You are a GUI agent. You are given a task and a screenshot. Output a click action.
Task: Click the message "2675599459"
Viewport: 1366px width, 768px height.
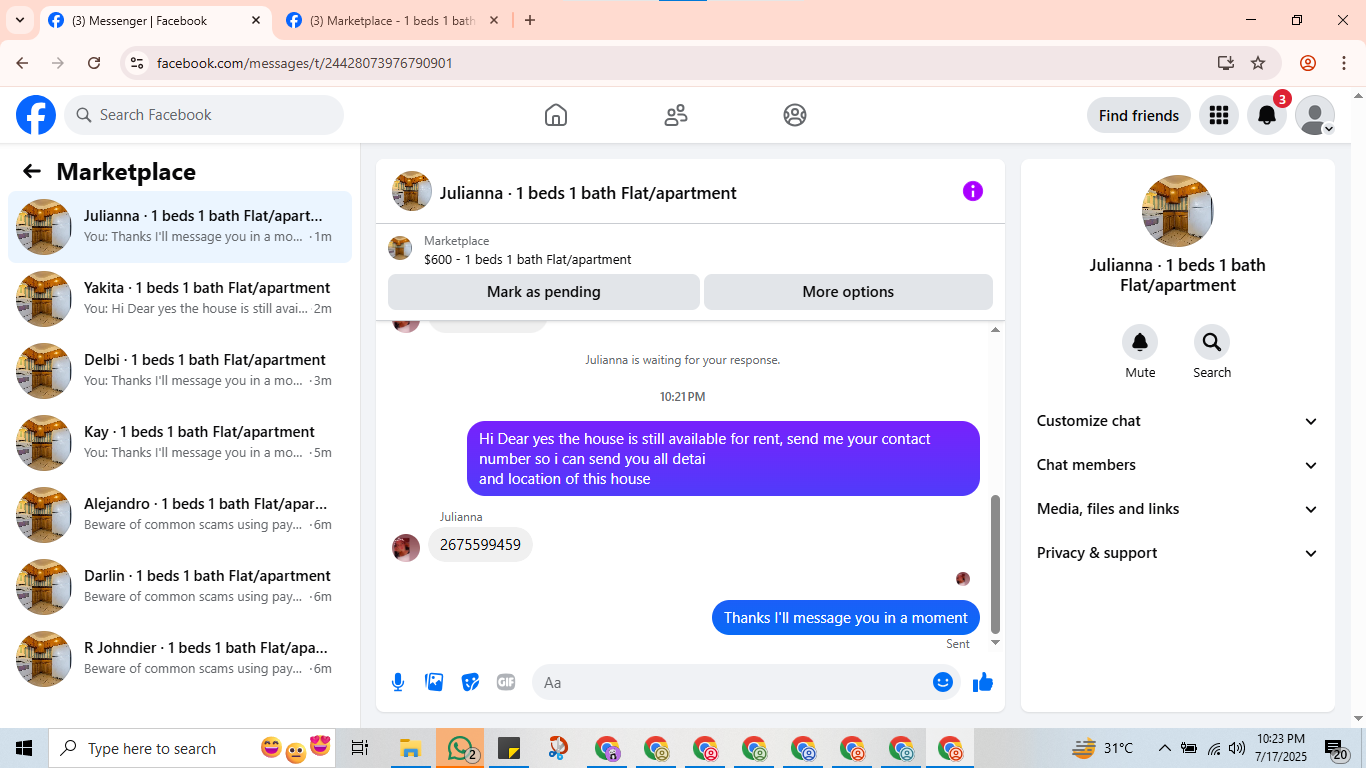(x=480, y=545)
